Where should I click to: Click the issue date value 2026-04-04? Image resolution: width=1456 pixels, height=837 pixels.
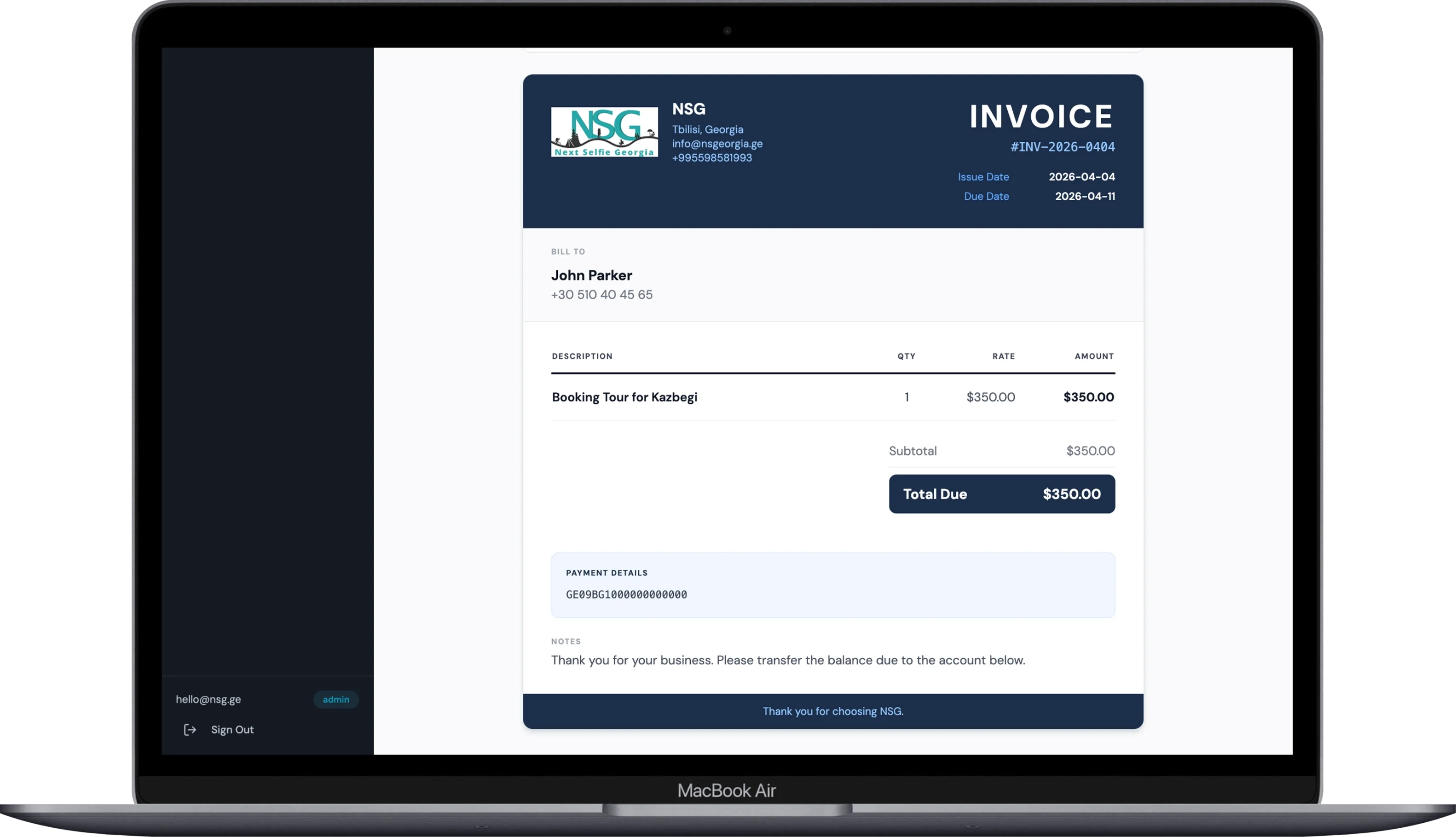[x=1082, y=176]
